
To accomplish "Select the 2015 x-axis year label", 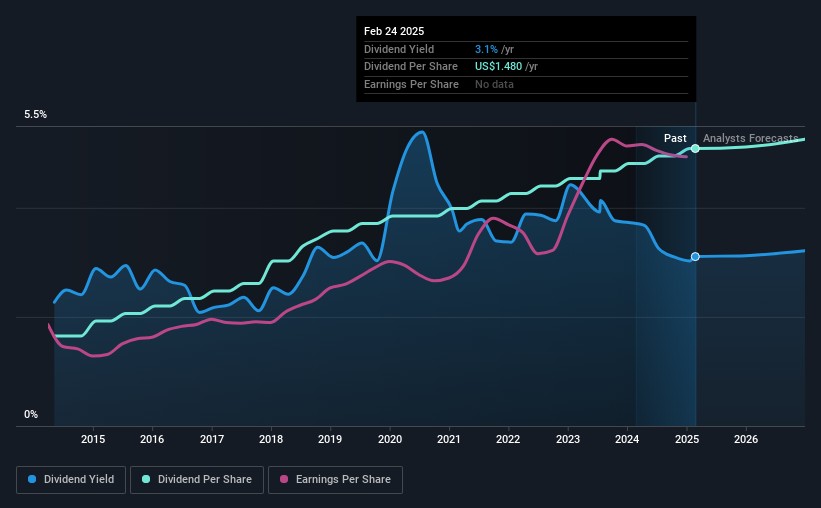I will click(x=93, y=439).
